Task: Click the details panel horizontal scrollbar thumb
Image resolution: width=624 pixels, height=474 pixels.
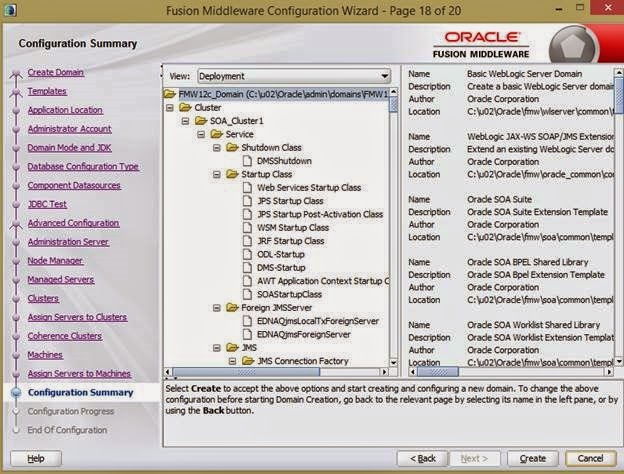Action: (438, 372)
